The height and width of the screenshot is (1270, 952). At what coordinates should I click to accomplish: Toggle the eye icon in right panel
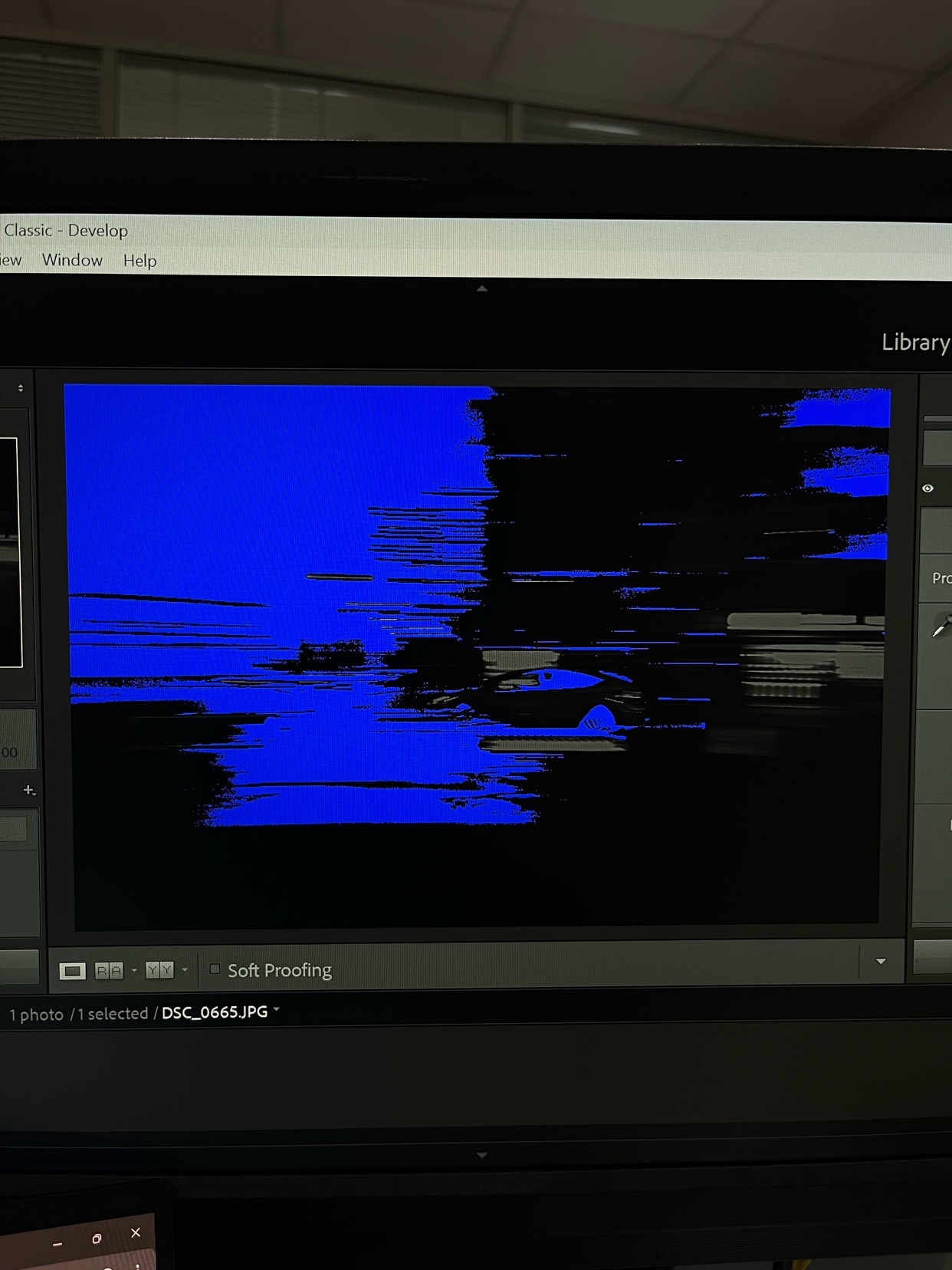pos(927,489)
